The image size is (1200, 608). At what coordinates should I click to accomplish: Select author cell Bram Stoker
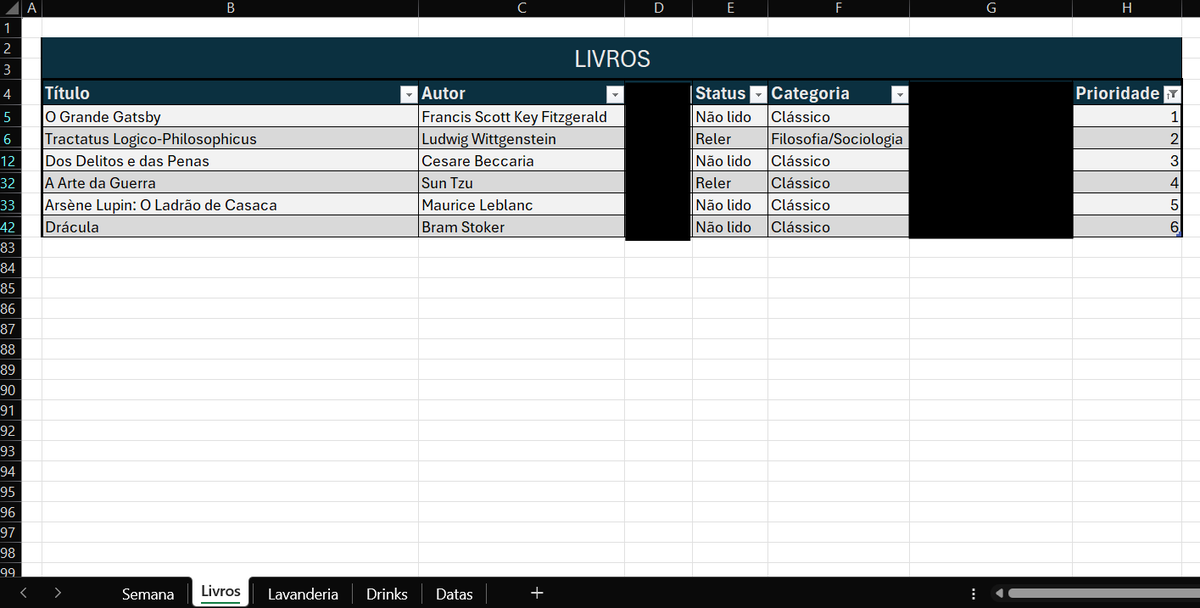click(521, 227)
